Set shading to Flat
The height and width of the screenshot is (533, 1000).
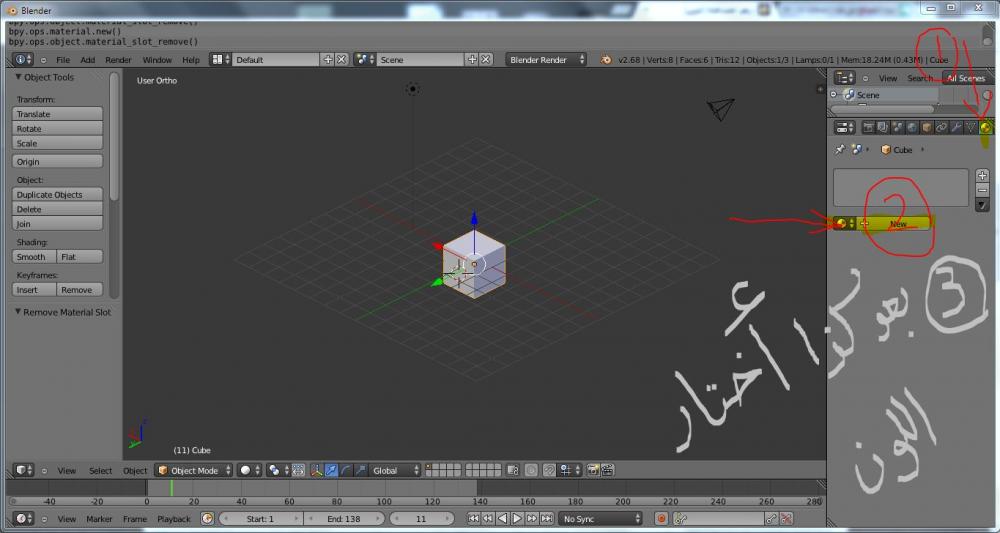coord(80,257)
